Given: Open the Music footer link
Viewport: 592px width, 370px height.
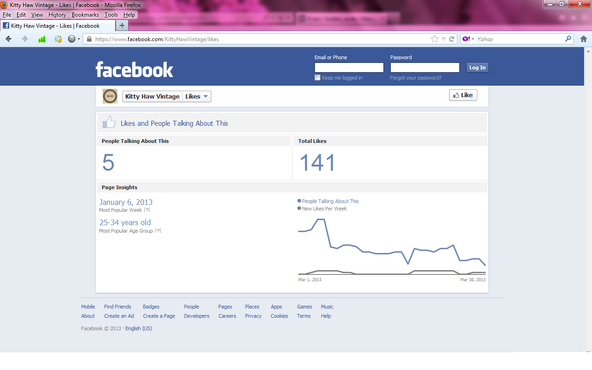Looking at the screenshot, I should tap(327, 307).
